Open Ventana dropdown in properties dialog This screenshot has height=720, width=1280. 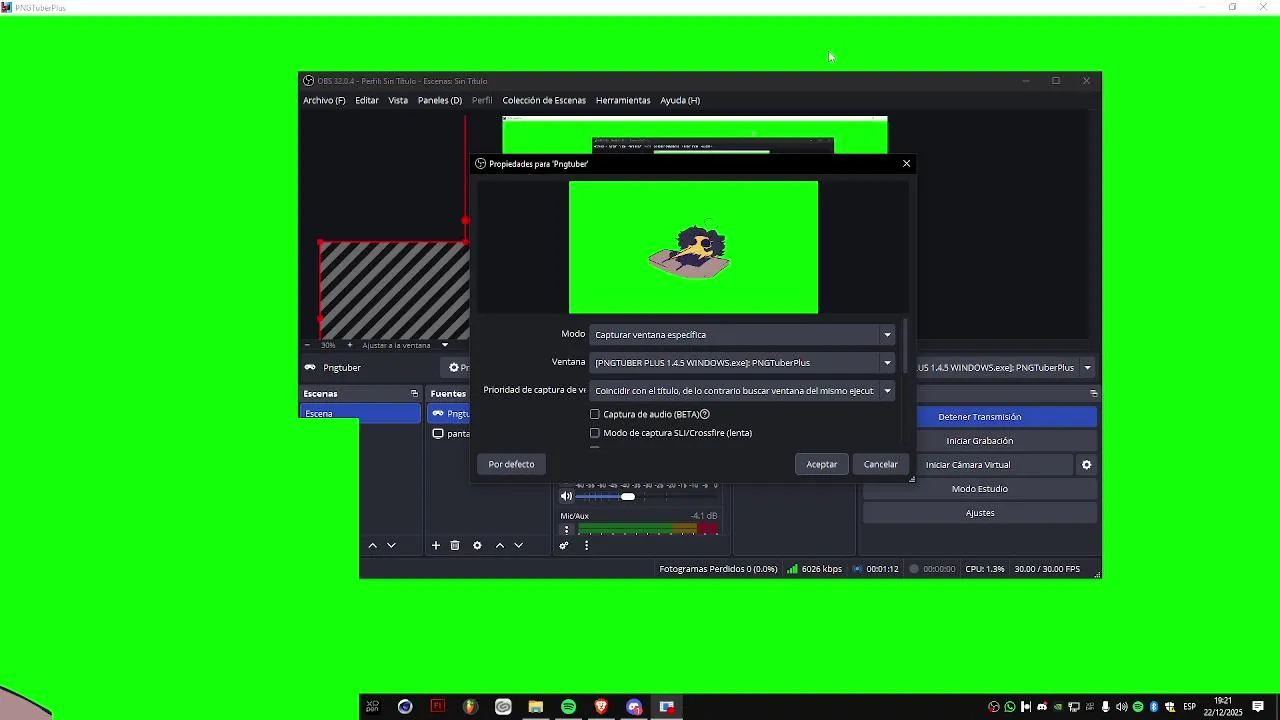tap(742, 363)
